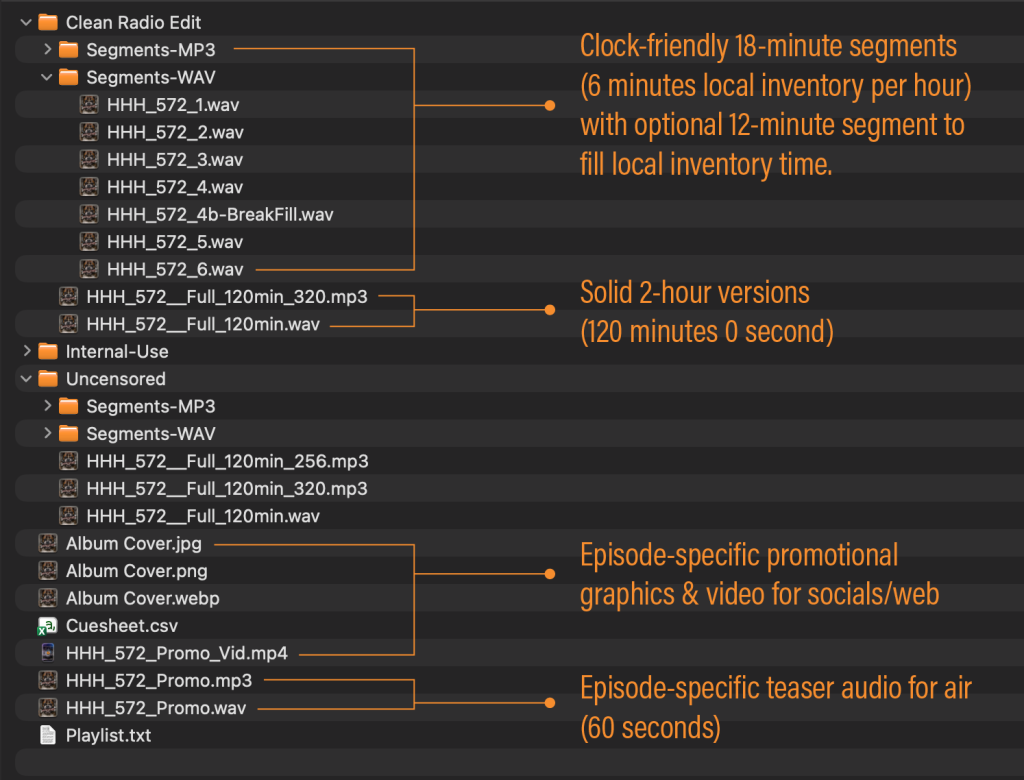
Task: Click the HHH_572_Promo.wav file icon
Action: [x=48, y=708]
